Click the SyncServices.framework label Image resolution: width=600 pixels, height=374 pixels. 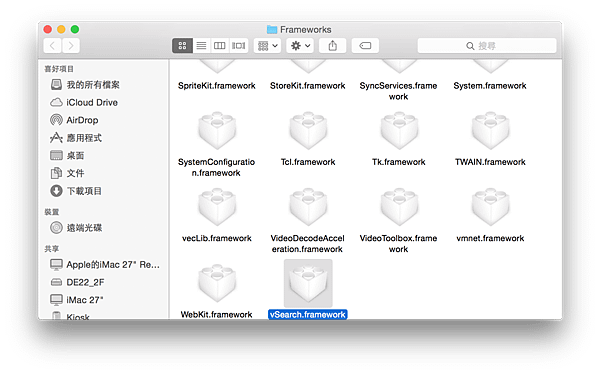click(x=398, y=91)
